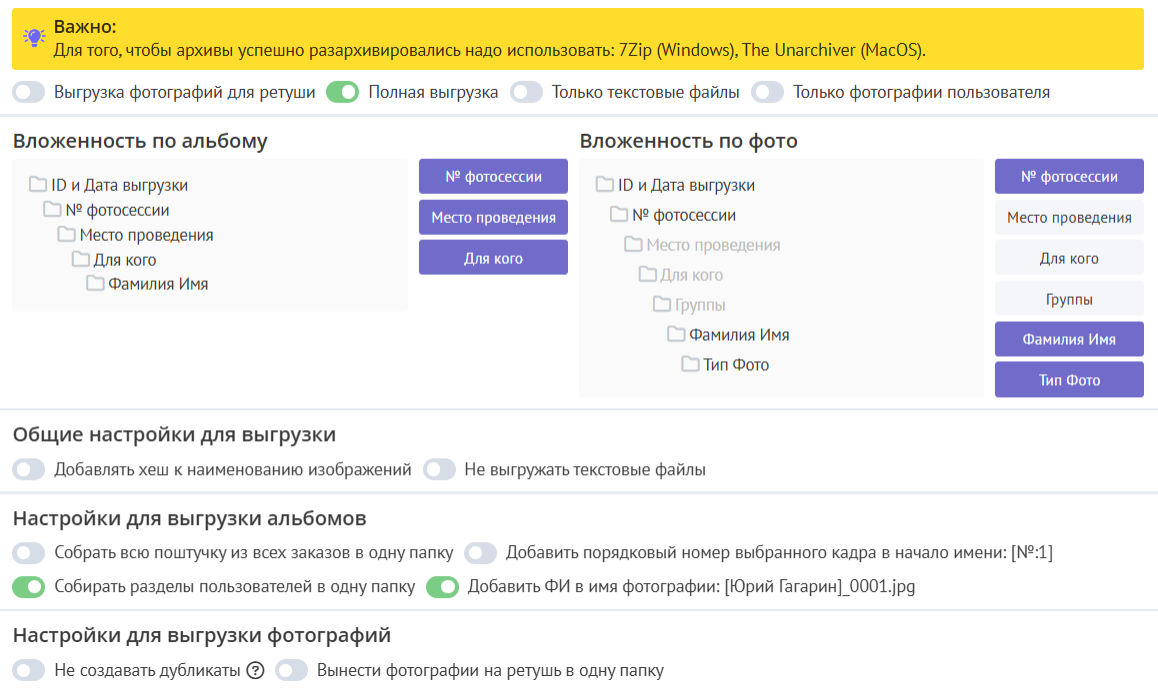The height and width of the screenshot is (693, 1158).
Task: Click the 'Группы' button in photo nesting
Action: (1069, 299)
